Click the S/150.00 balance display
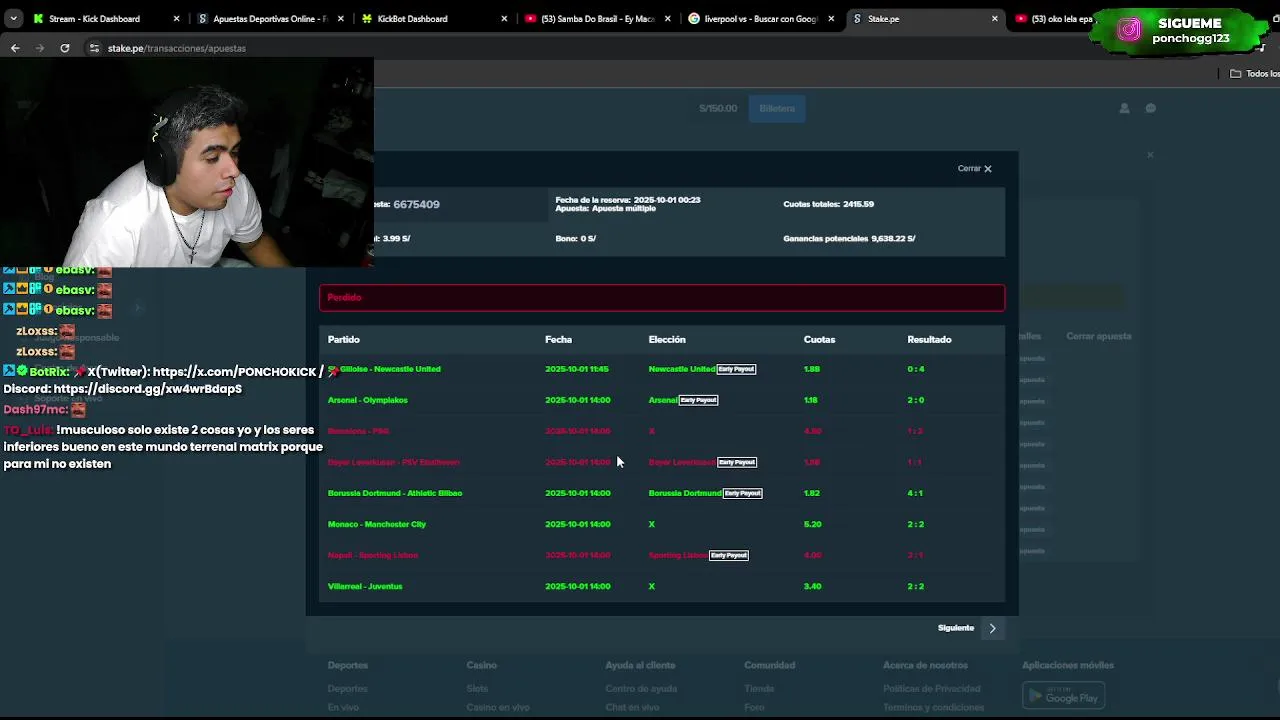 pyautogui.click(x=718, y=108)
